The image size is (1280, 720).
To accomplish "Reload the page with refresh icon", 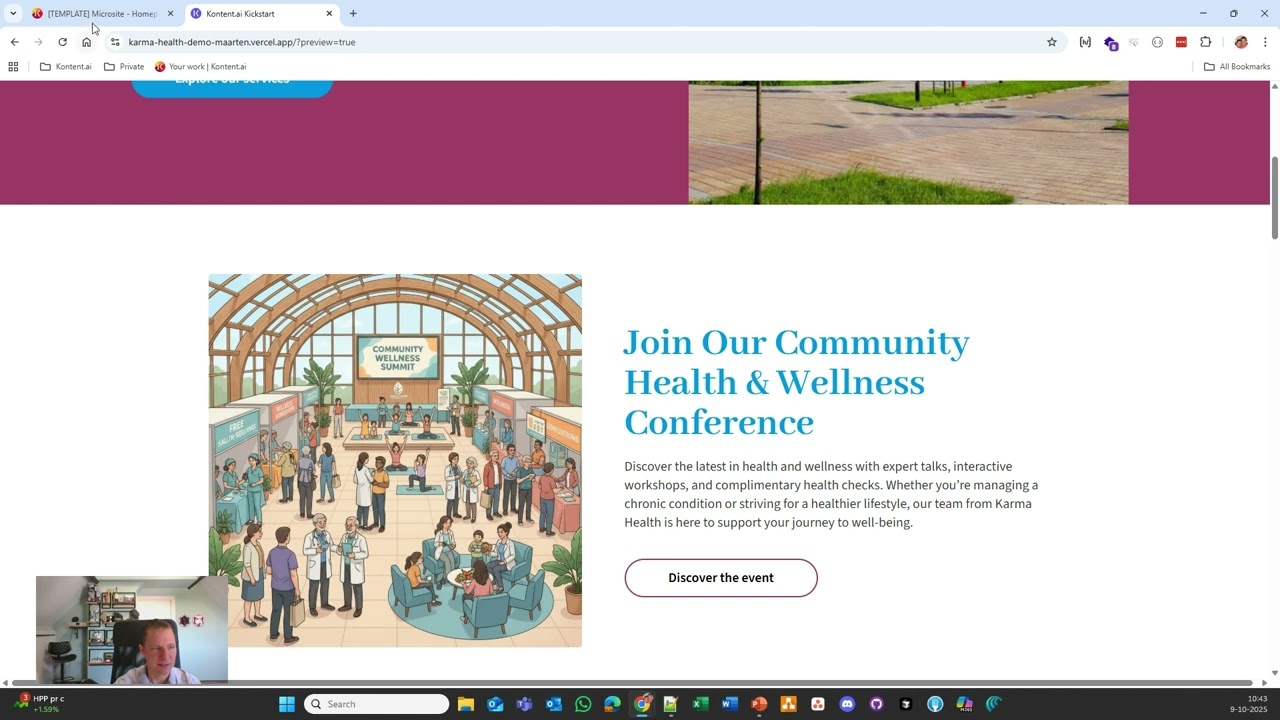I will pos(62,42).
